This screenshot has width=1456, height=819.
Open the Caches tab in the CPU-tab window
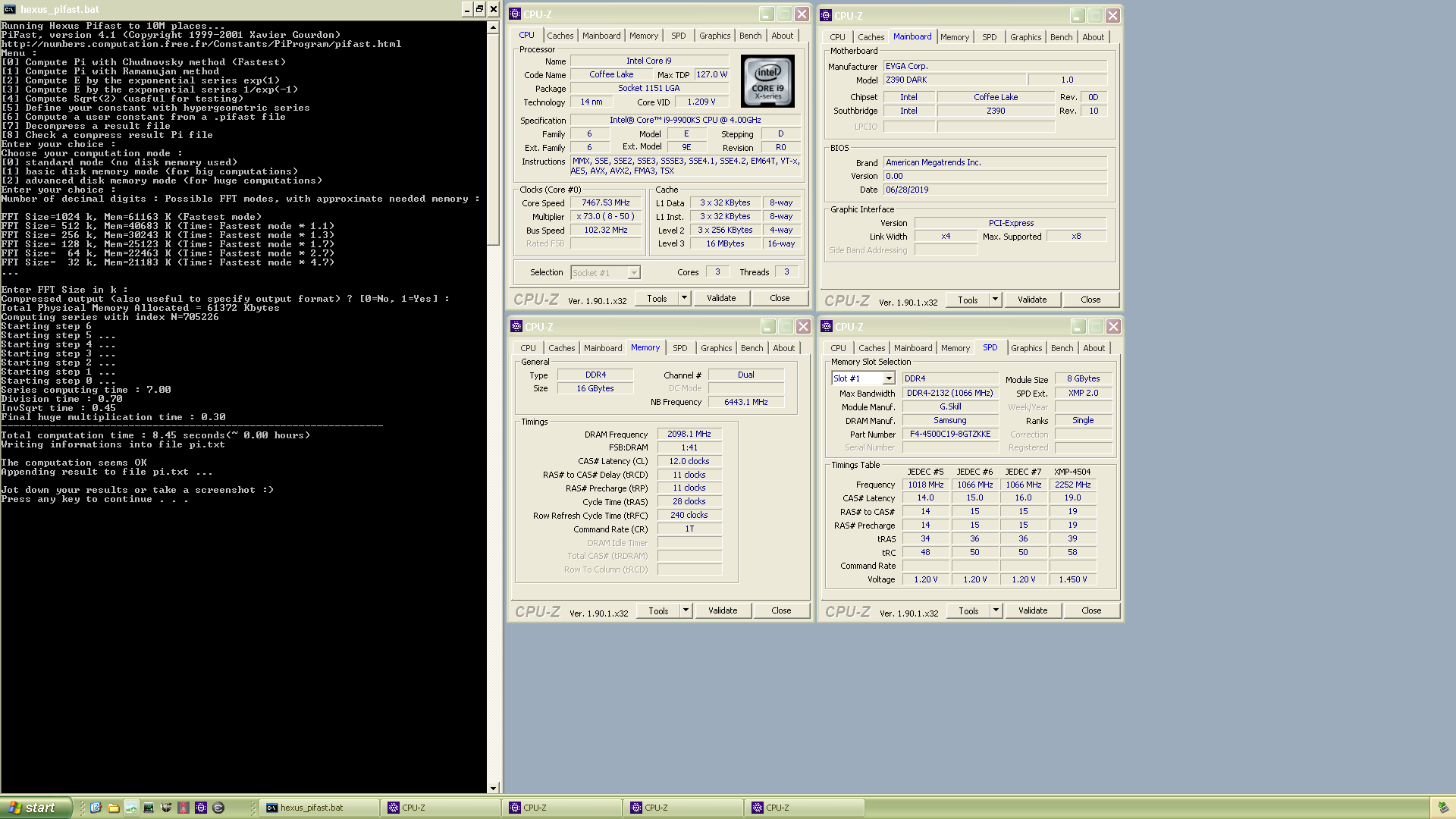[x=560, y=36]
